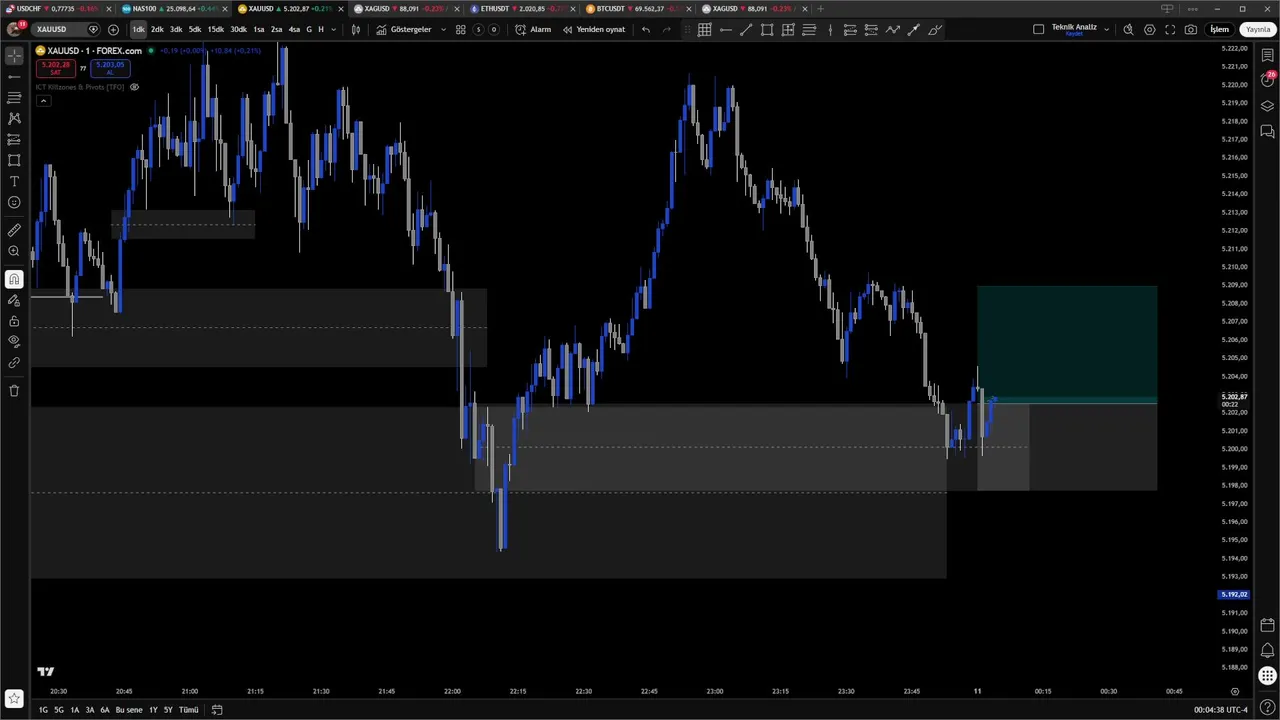Click the AL buy price button

pyautogui.click(x=109, y=68)
